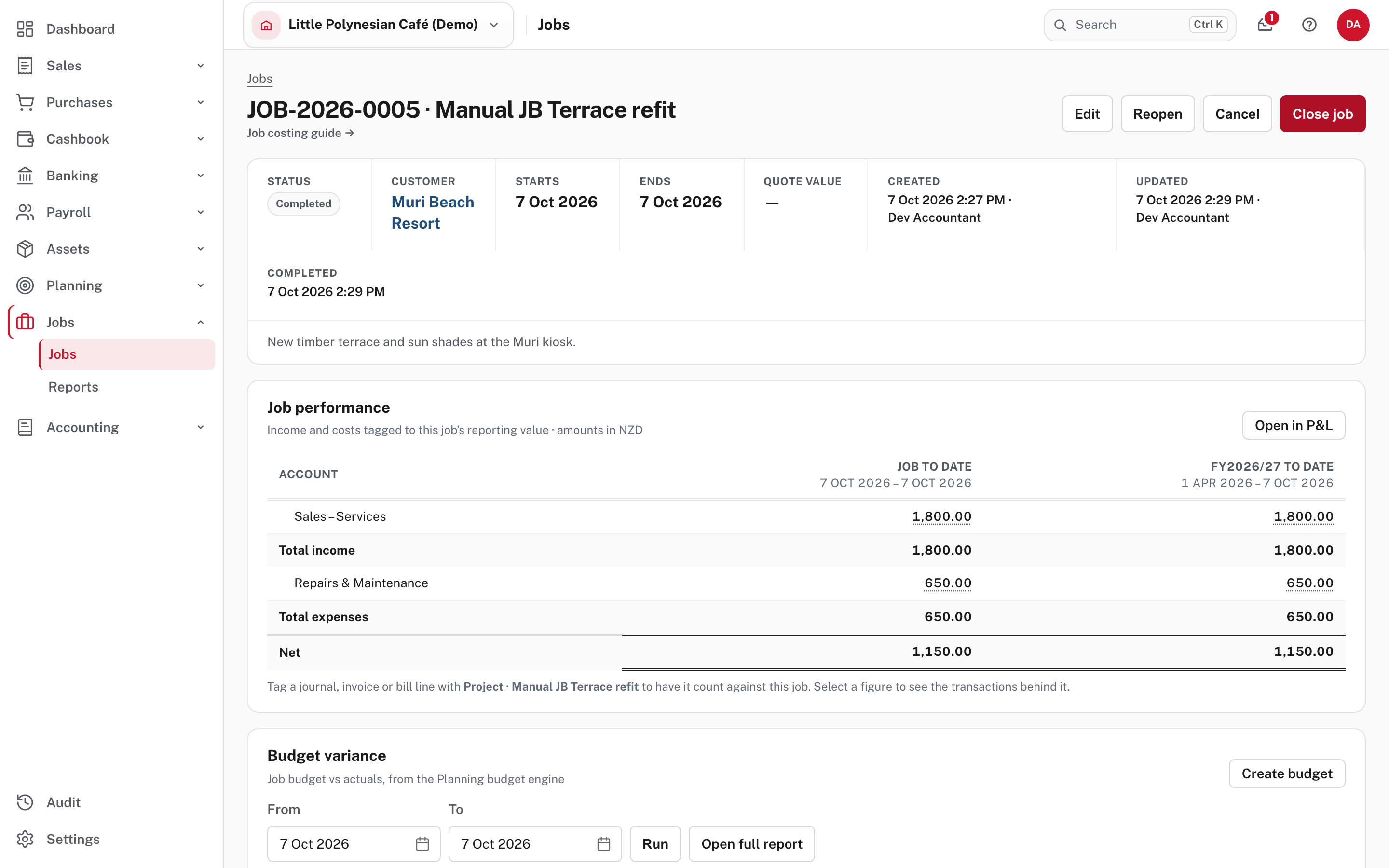
Task: Click the Create budget button
Action: 1286,773
